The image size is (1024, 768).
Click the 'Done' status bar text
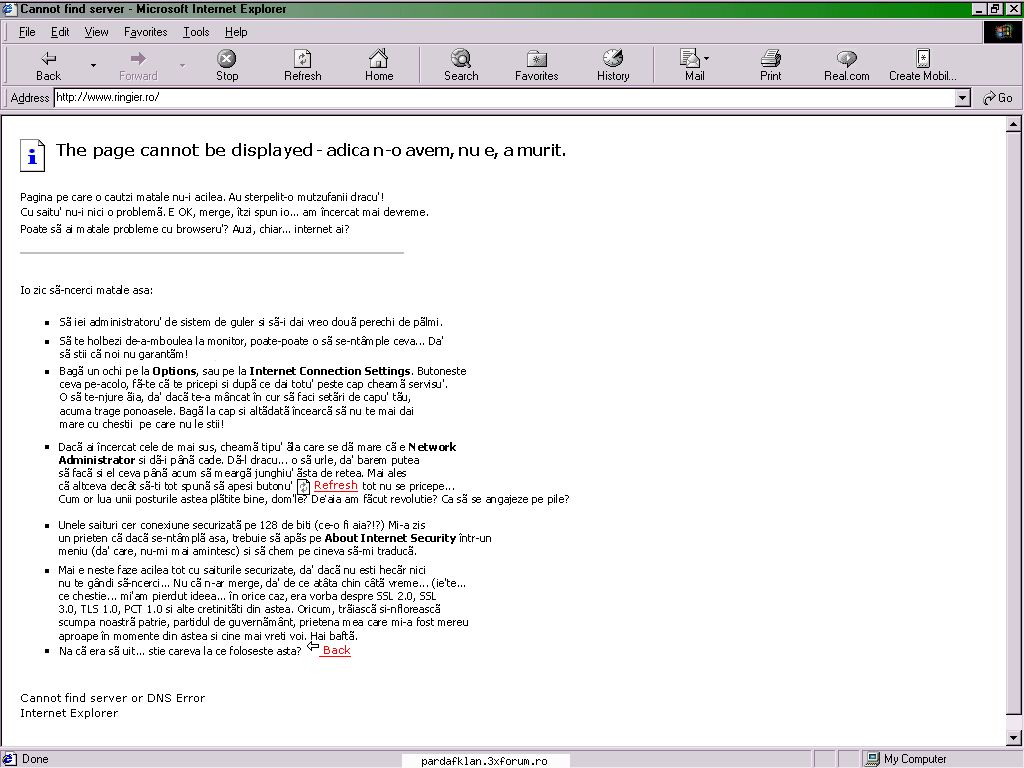point(35,759)
